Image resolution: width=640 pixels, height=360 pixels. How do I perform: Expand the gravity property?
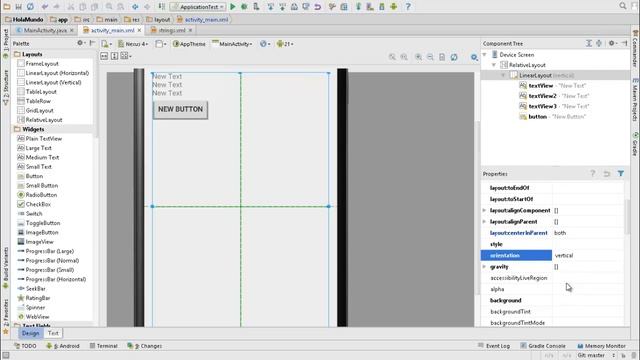pos(484,267)
